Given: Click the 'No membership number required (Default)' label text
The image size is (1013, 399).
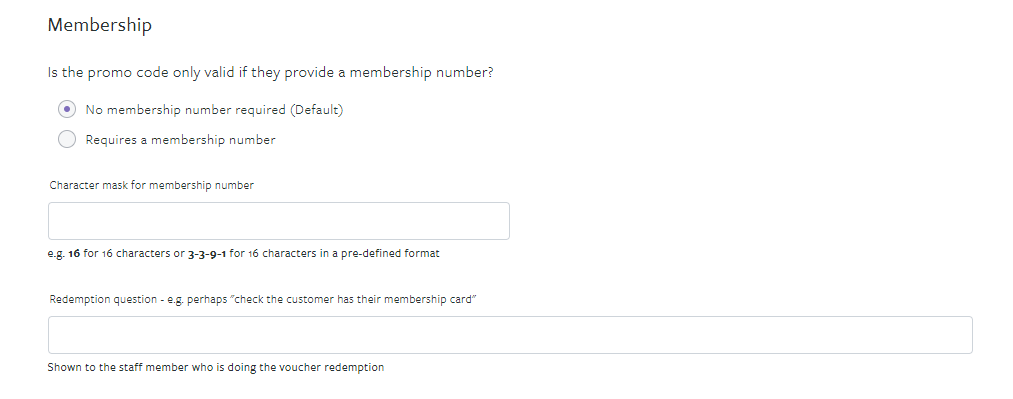Looking at the screenshot, I should coord(214,110).
